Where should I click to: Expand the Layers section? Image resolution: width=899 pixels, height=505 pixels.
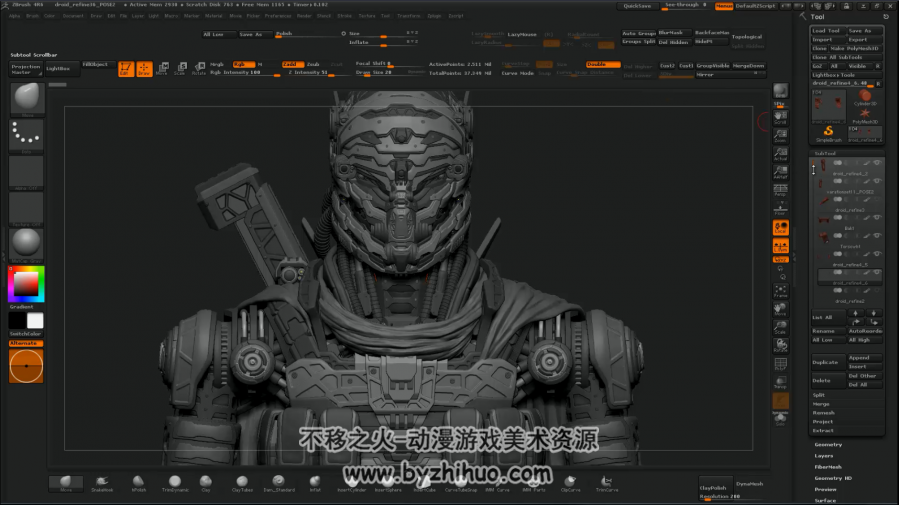click(824, 456)
